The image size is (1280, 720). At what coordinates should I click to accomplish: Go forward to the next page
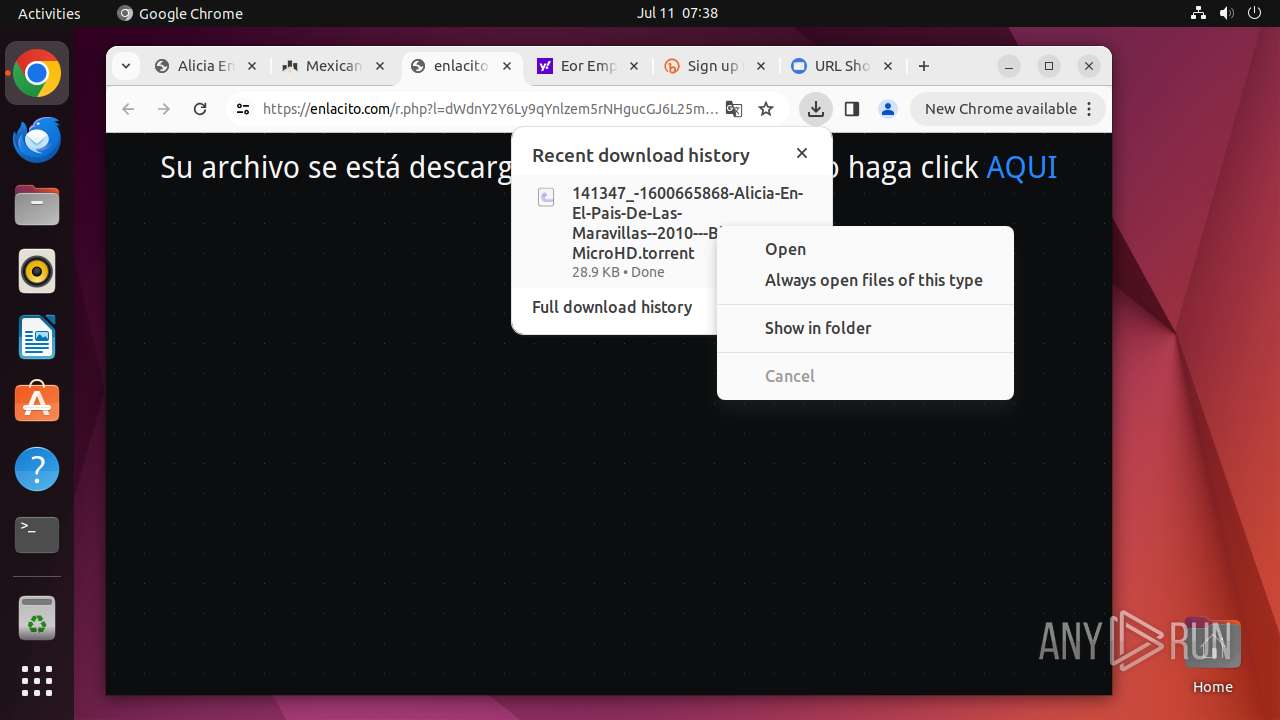164,109
